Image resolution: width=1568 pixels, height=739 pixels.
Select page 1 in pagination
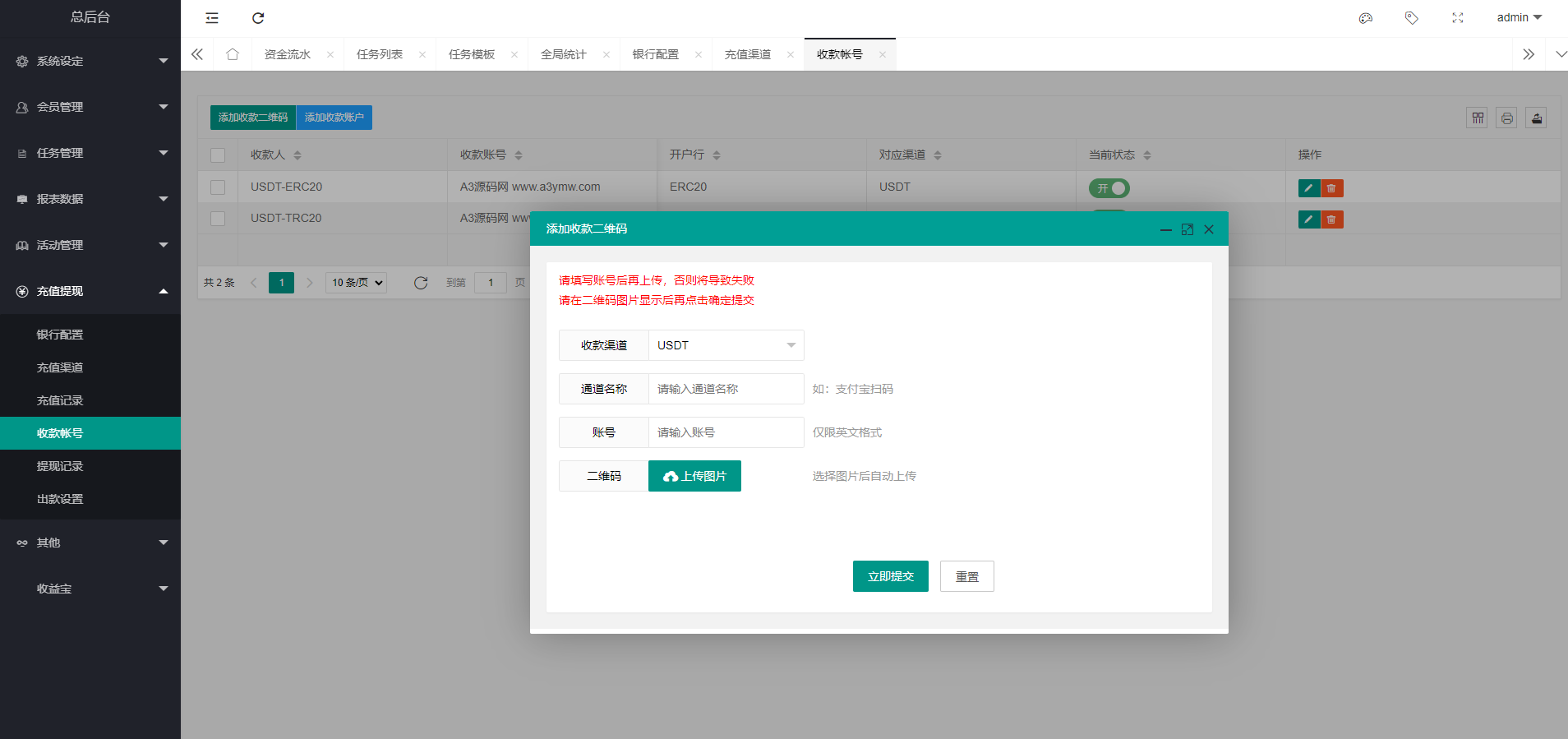tap(281, 283)
